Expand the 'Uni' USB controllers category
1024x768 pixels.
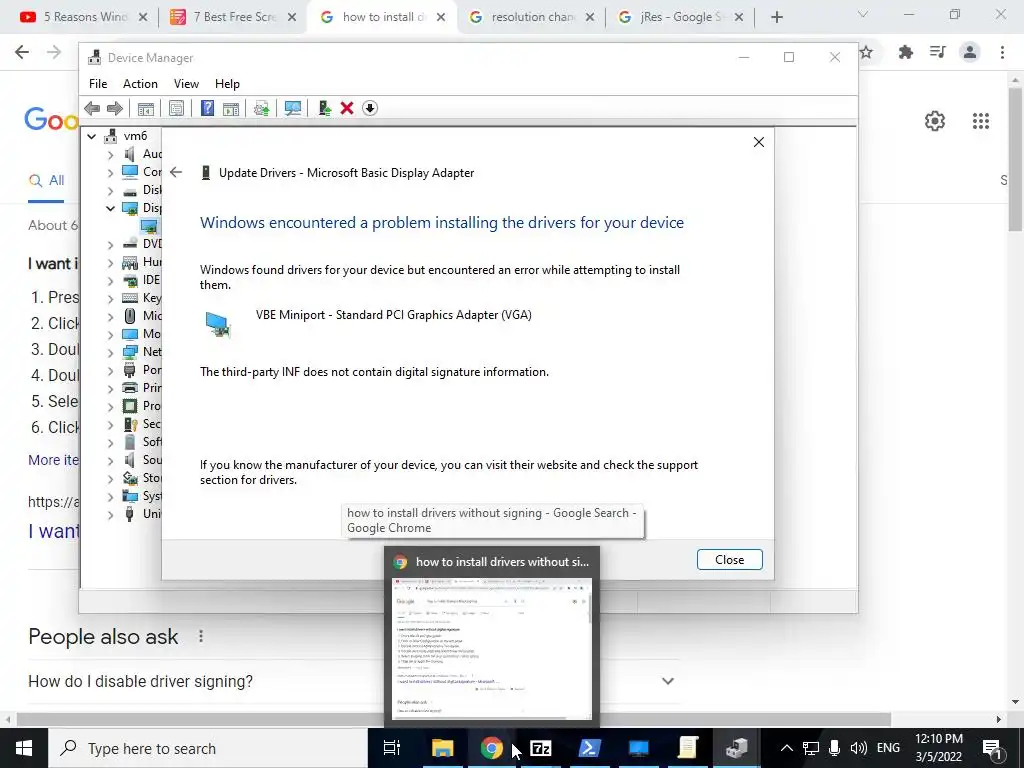tap(110, 515)
